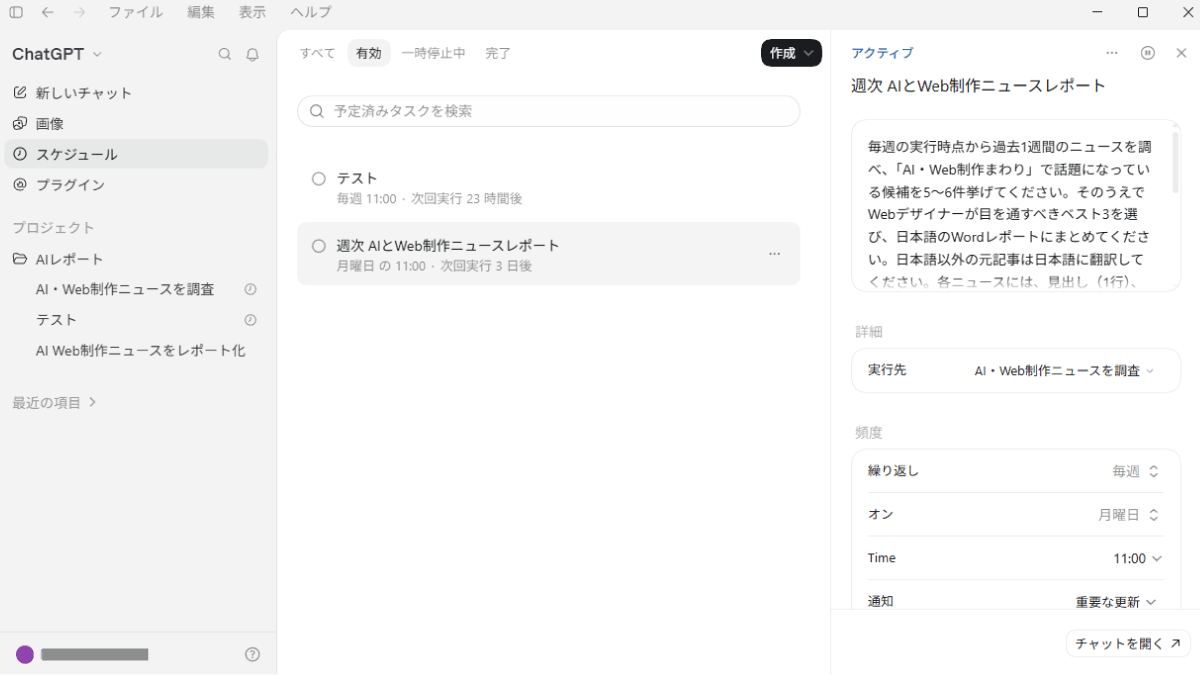Select the テスト task title
This screenshot has width=1200, height=675.
(x=357, y=178)
